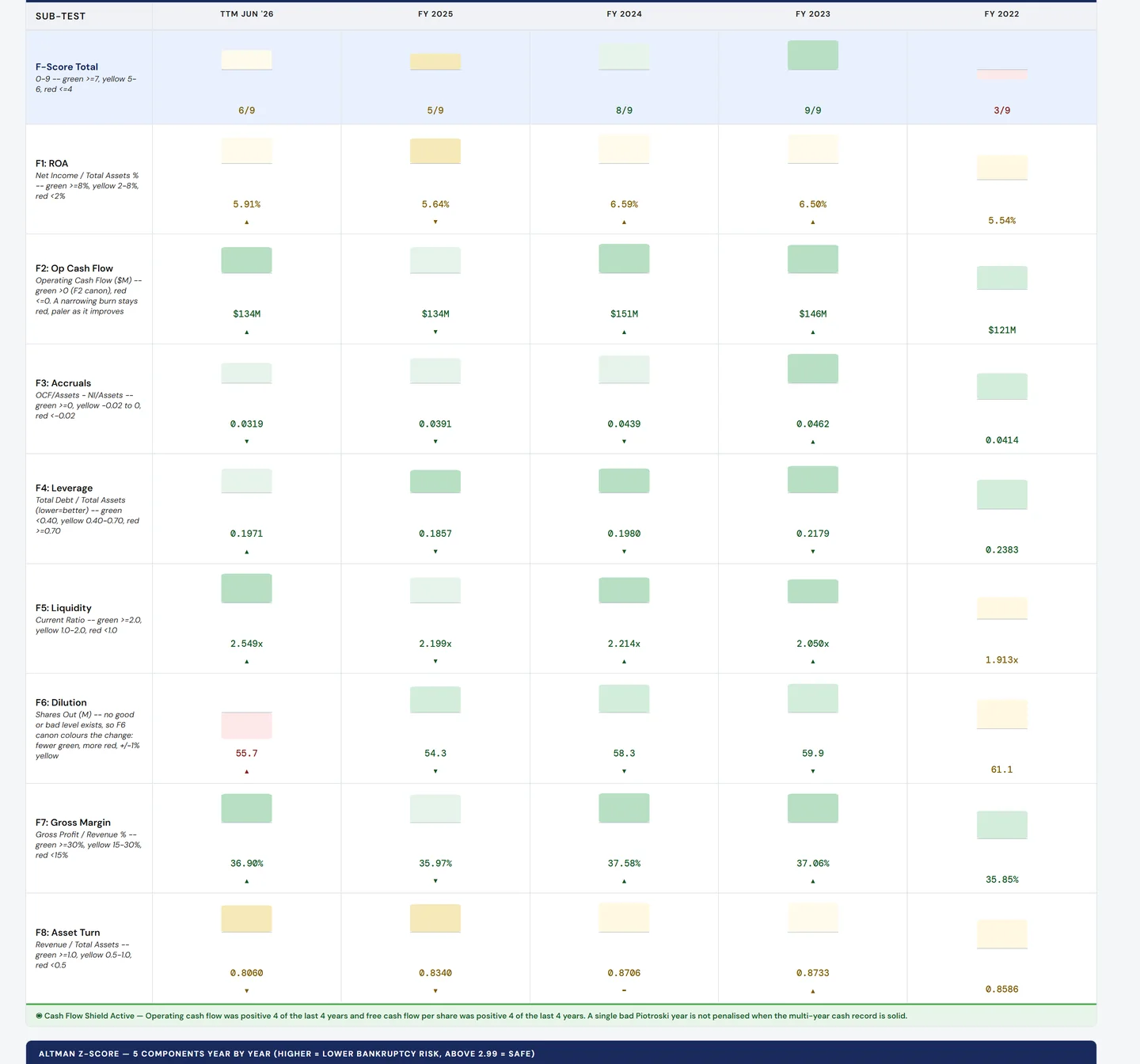Click the yellow bar above Asset Turn 0.8340
This screenshot has width=1140, height=1064.
pyautogui.click(x=435, y=918)
